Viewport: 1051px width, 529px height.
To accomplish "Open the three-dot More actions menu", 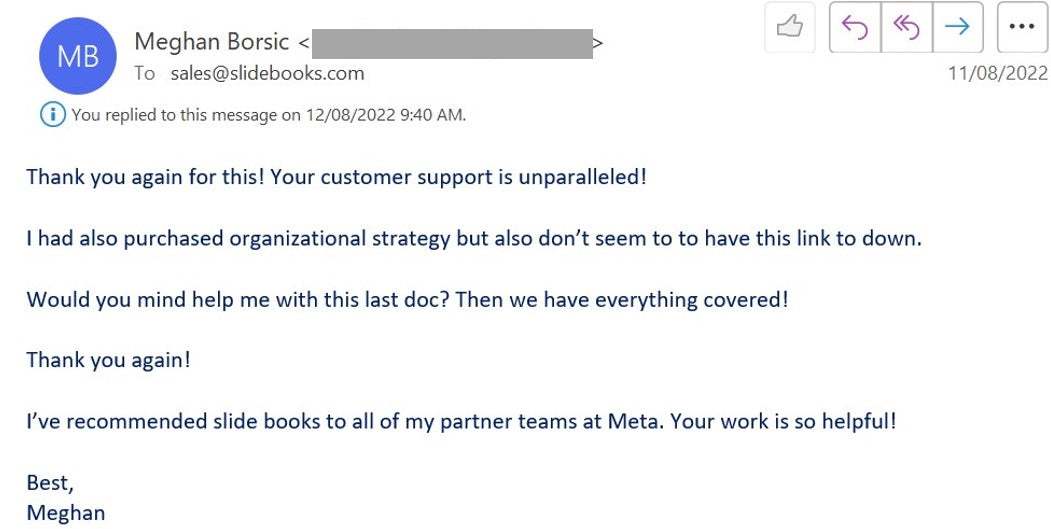I will (1021, 27).
